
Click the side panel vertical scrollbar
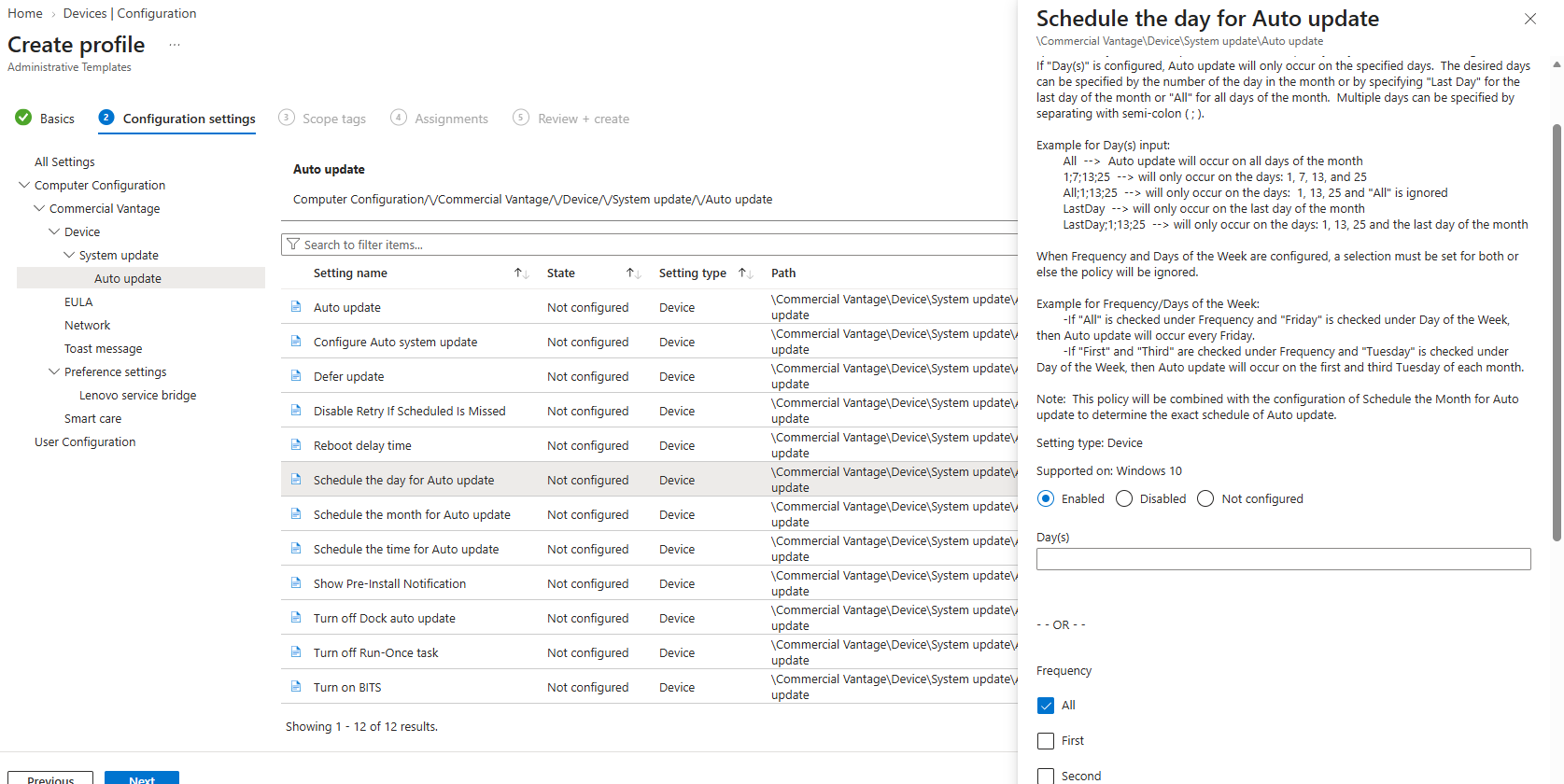[1557, 331]
